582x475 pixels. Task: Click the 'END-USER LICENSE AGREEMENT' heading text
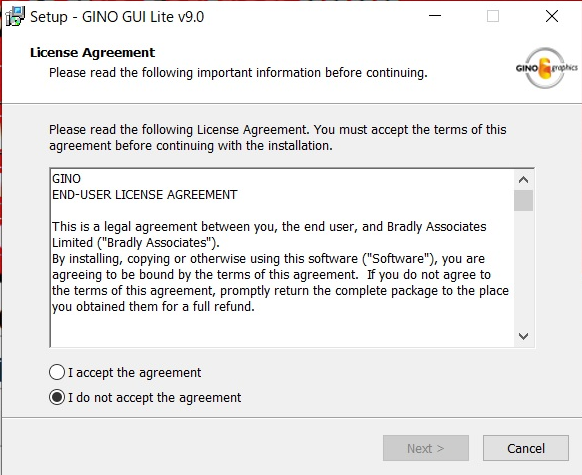coord(144,195)
